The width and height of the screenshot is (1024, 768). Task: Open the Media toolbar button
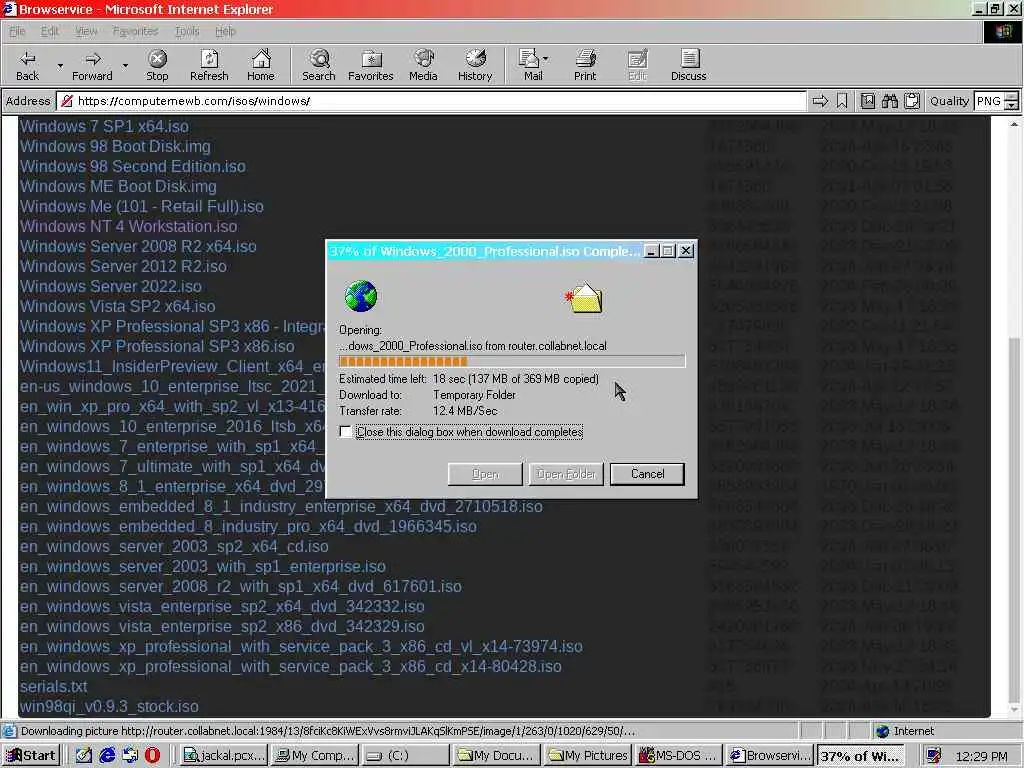(423, 65)
